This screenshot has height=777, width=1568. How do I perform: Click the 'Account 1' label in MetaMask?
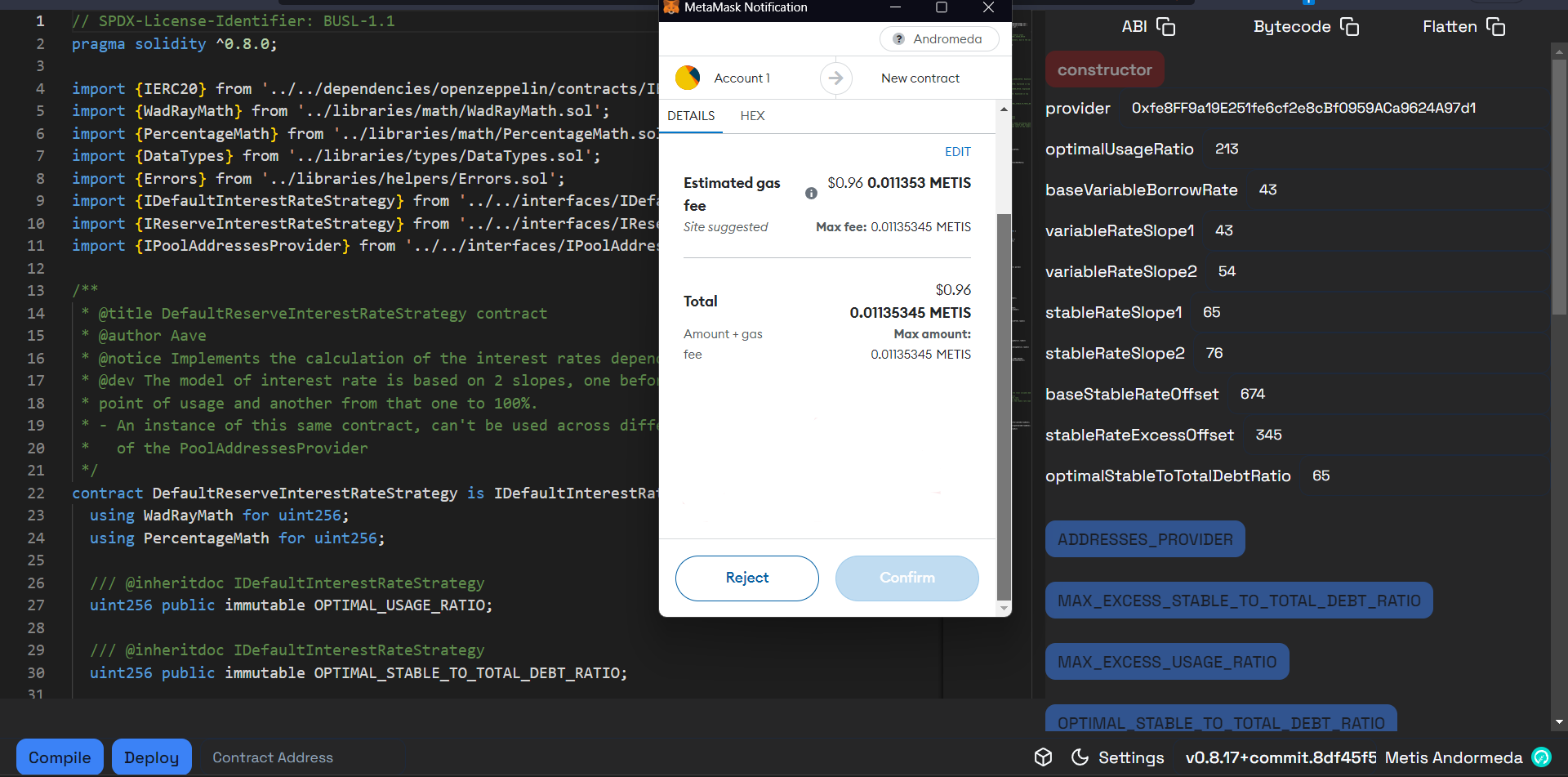(x=742, y=78)
